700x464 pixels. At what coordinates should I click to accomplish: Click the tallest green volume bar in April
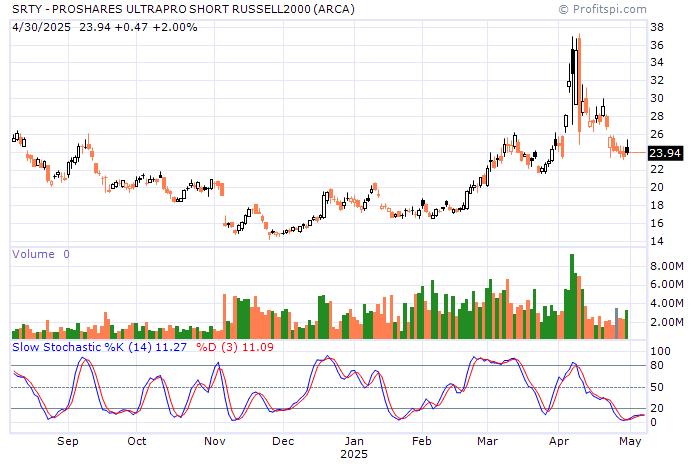[572, 297]
